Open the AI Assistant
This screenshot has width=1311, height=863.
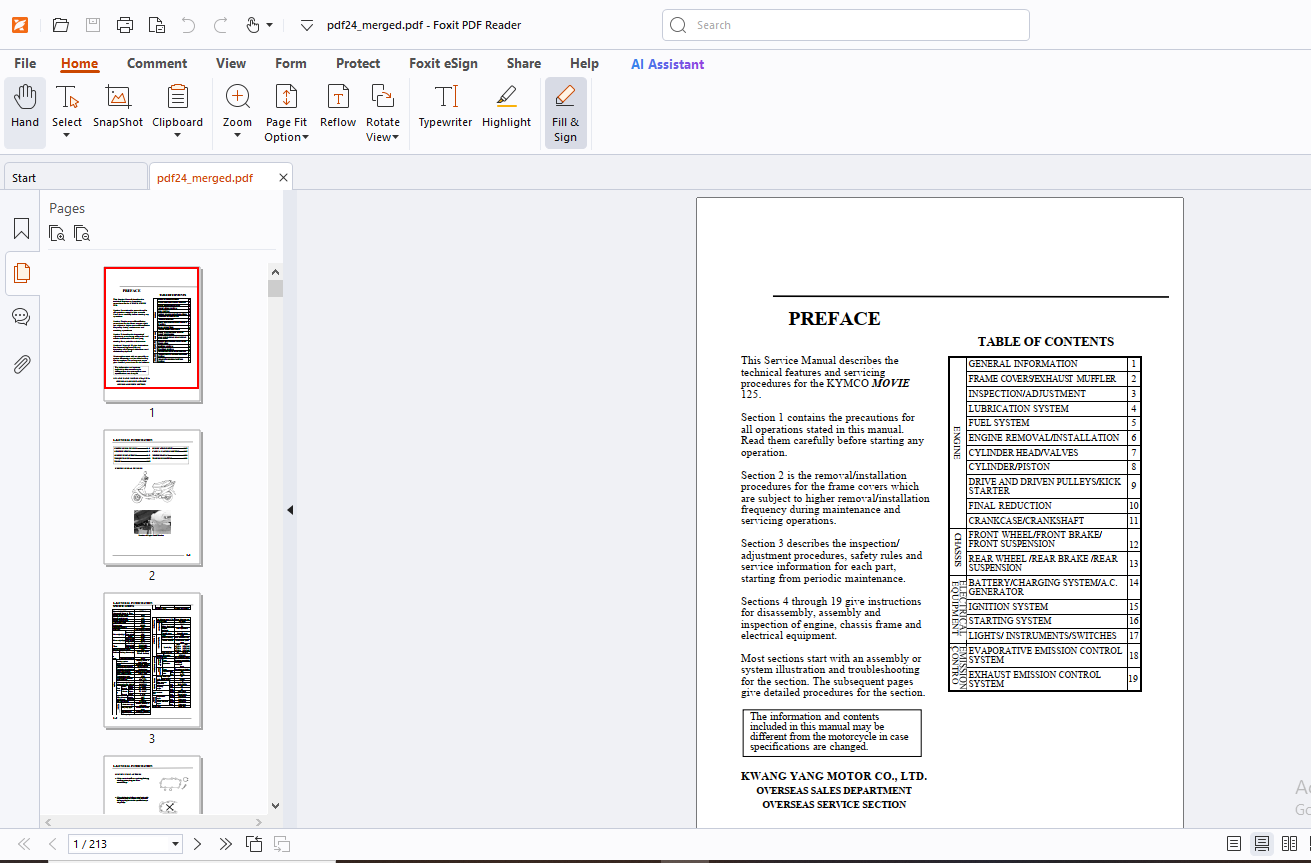point(667,64)
